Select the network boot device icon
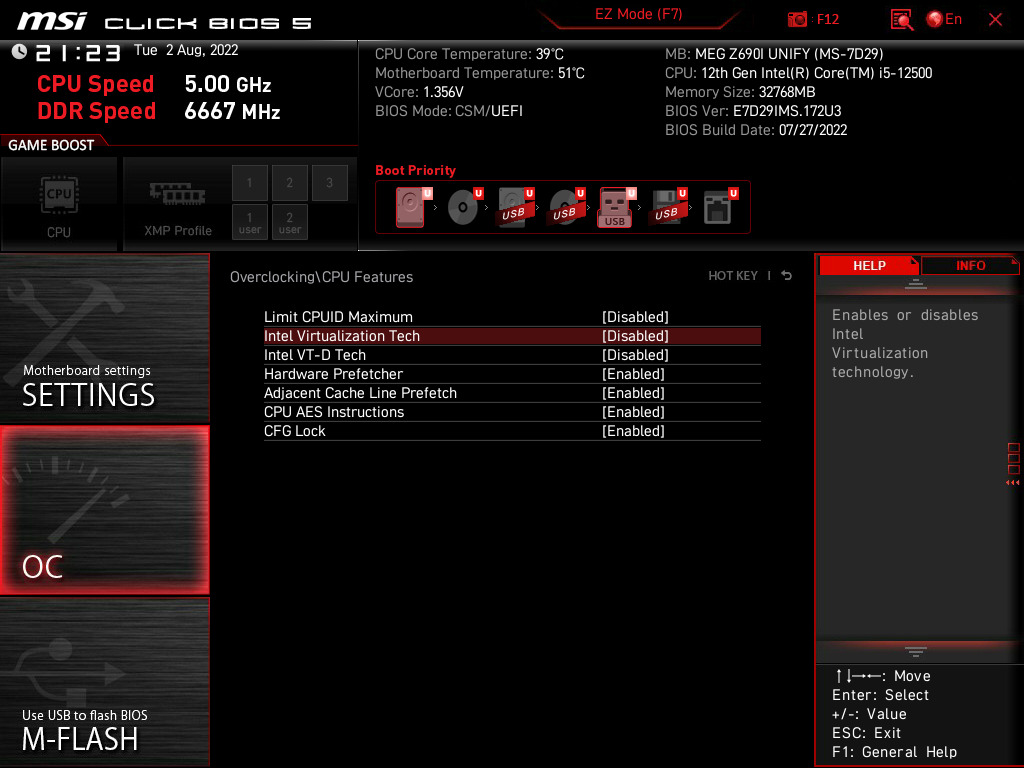 (720, 207)
